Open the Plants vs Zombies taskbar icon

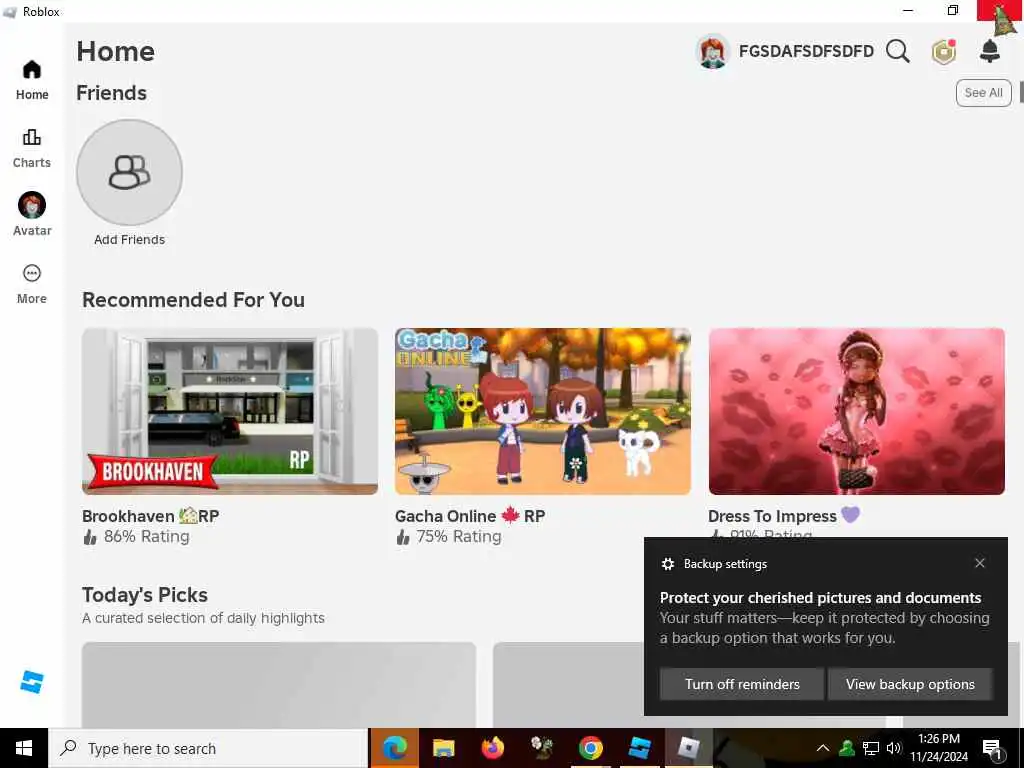tap(541, 748)
